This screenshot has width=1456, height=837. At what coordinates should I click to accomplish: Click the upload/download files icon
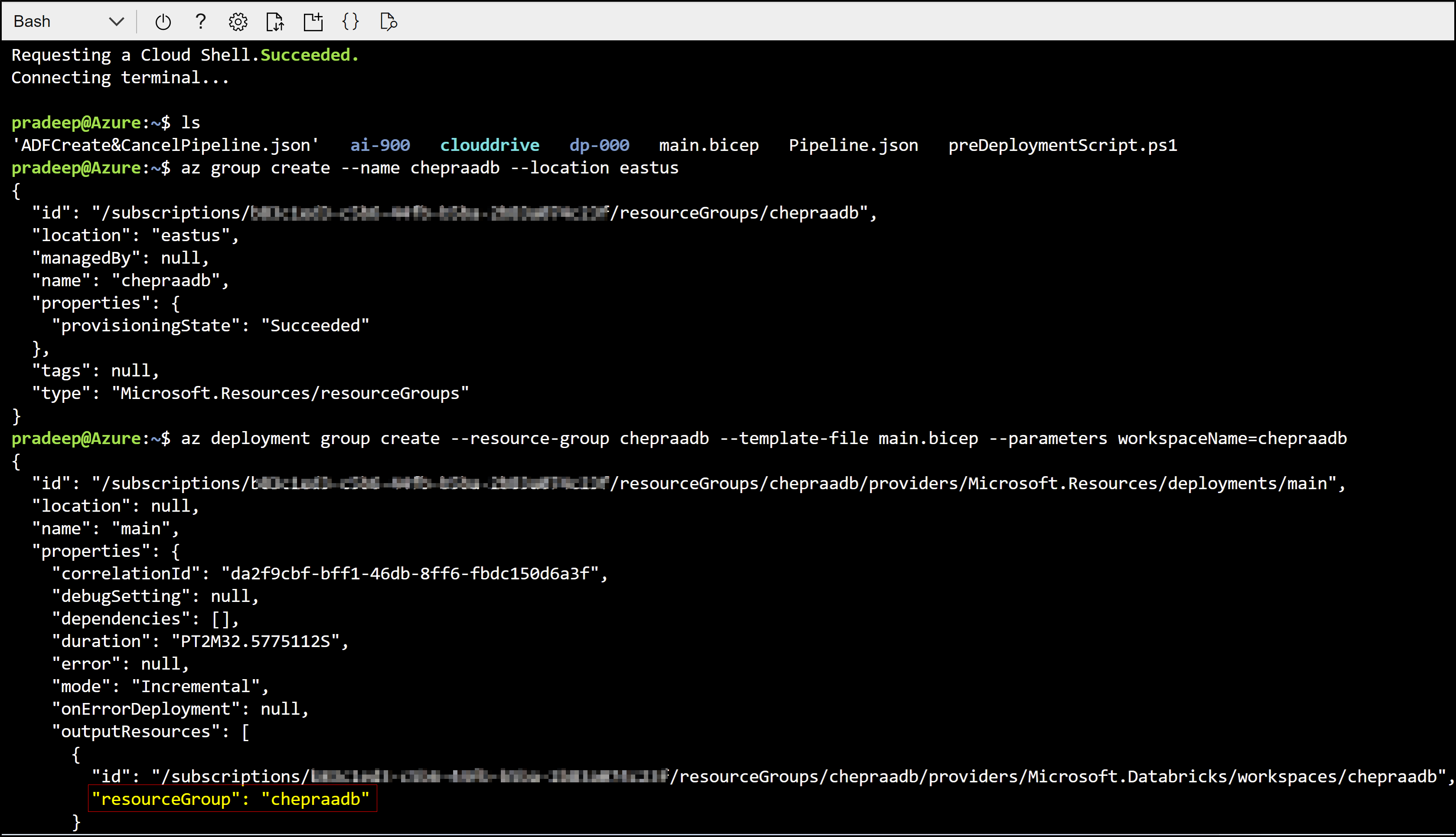[x=275, y=22]
